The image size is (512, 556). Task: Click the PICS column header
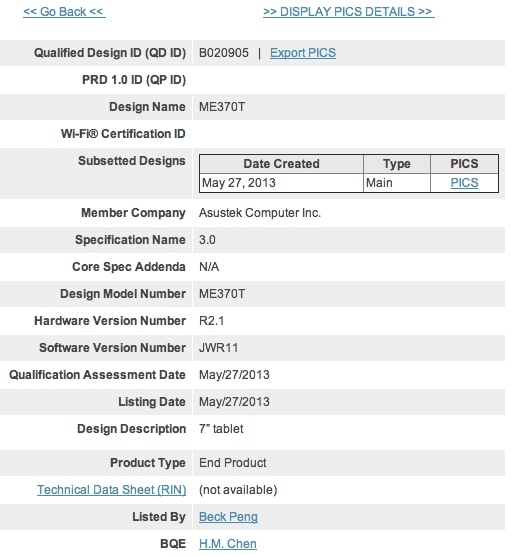(x=464, y=164)
